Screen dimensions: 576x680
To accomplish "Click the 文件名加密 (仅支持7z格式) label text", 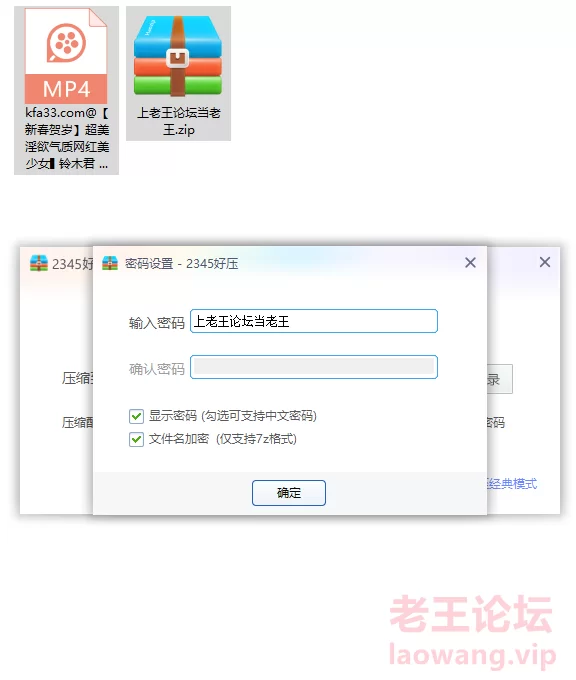I will pyautogui.click(x=223, y=439).
